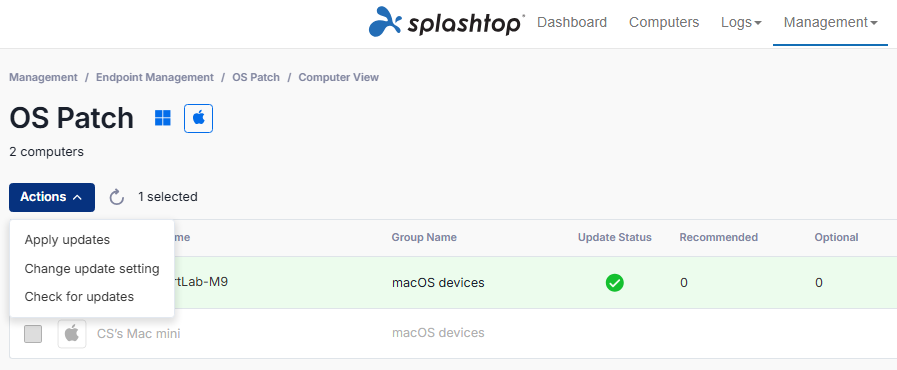Viewport: 897px width, 370px height.
Task: Click Apple icon next to CS's Mac mini
Action: [x=72, y=333]
